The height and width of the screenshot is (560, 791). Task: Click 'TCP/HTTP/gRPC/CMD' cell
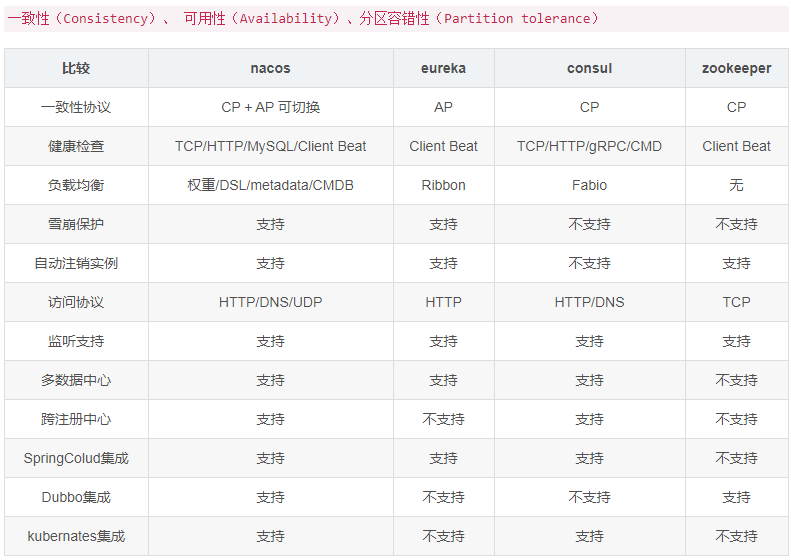(589, 146)
